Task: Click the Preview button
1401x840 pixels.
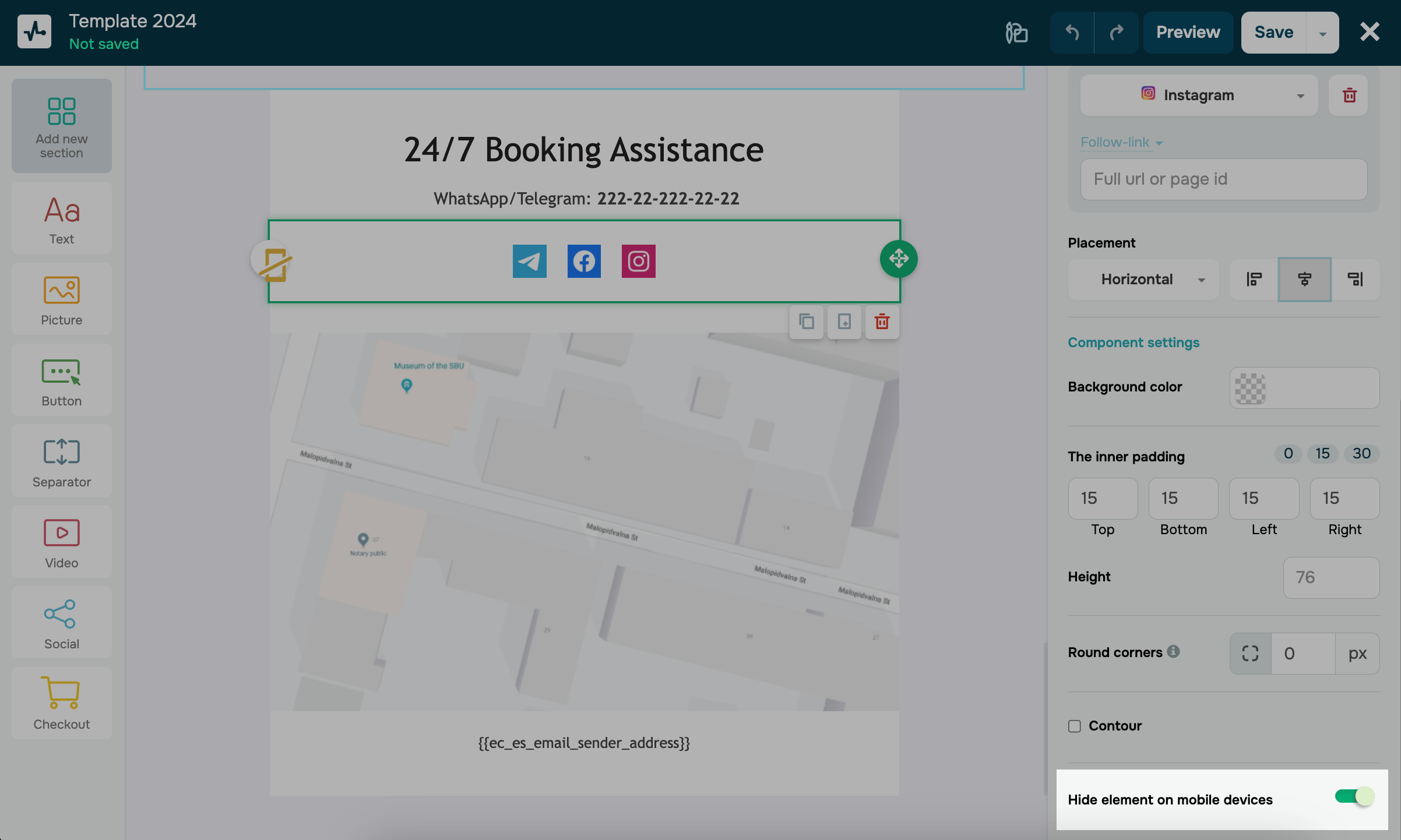Action: [x=1188, y=33]
